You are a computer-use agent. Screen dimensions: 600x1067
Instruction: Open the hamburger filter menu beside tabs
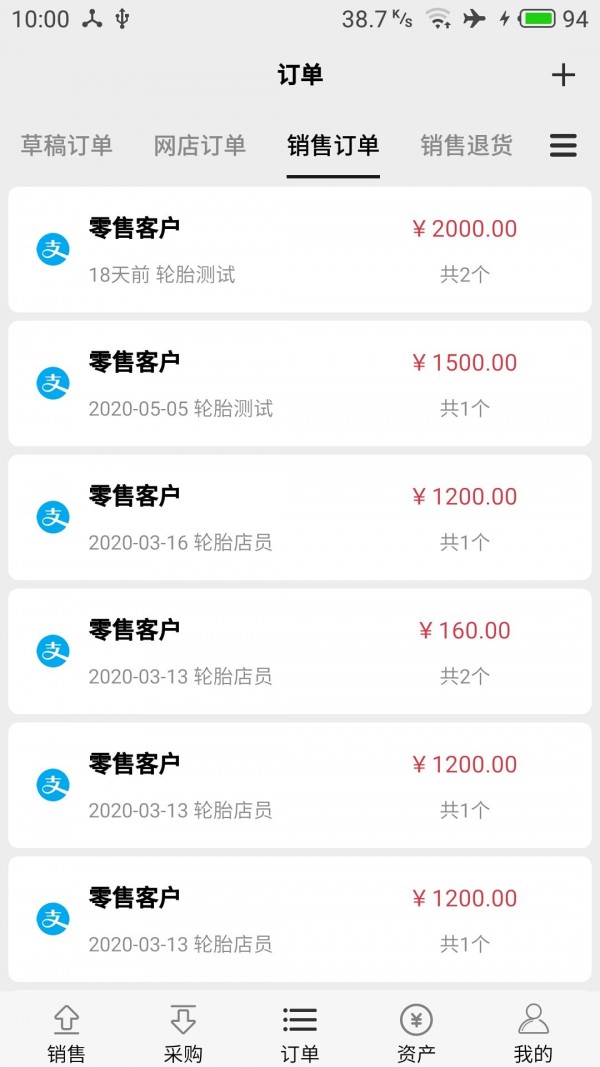click(x=563, y=146)
